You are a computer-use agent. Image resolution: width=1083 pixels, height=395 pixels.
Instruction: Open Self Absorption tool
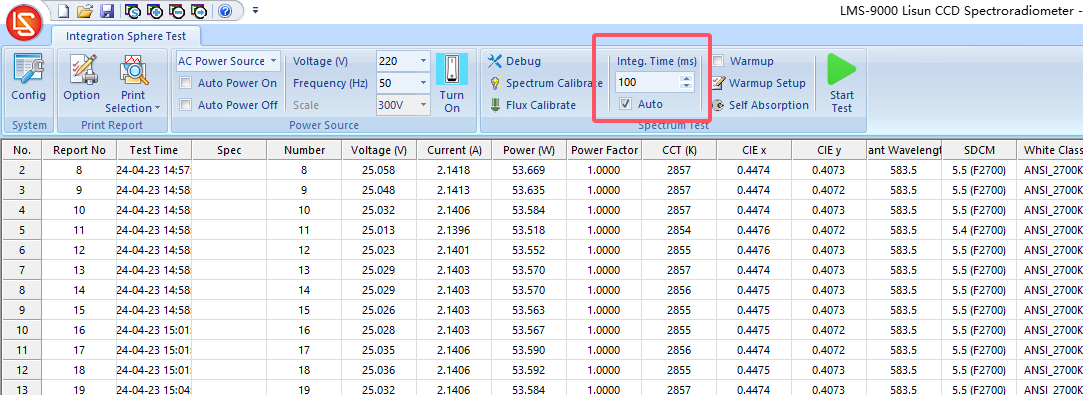tap(760, 105)
